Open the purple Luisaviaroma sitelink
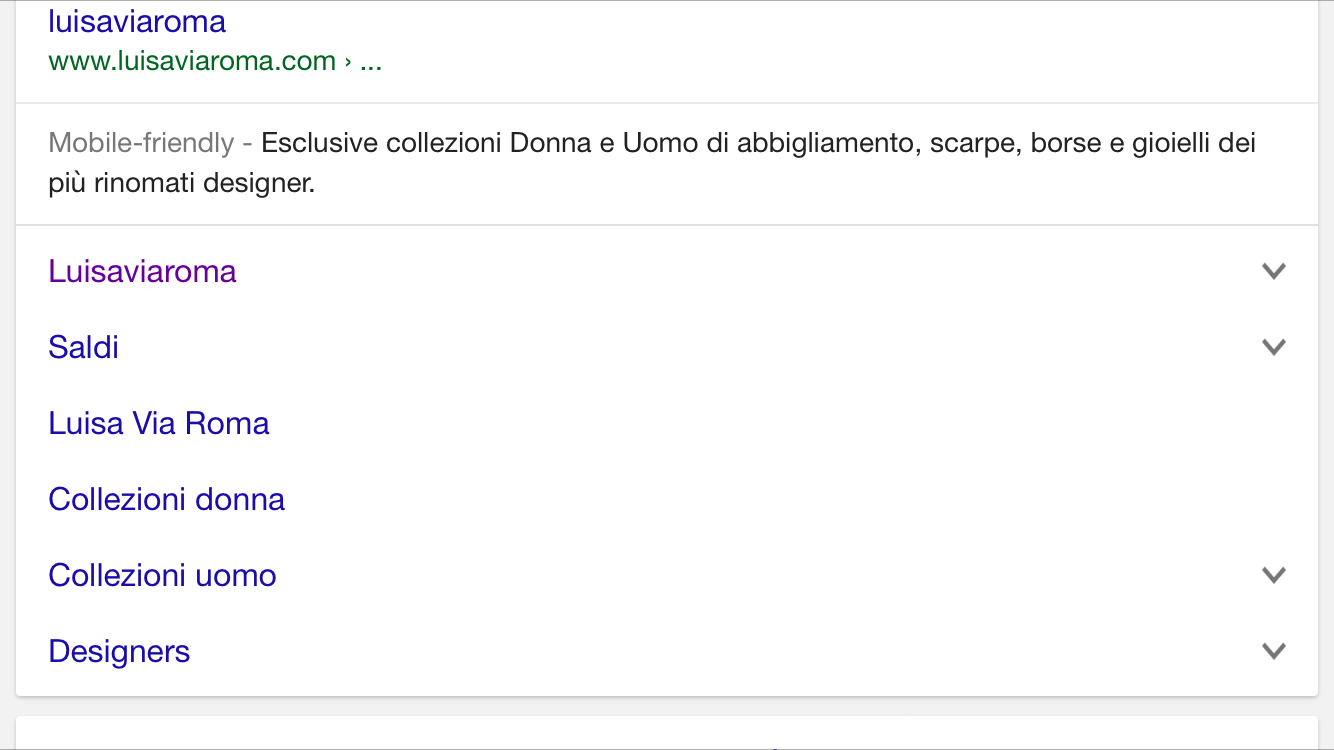The width and height of the screenshot is (1334, 750). (x=142, y=271)
